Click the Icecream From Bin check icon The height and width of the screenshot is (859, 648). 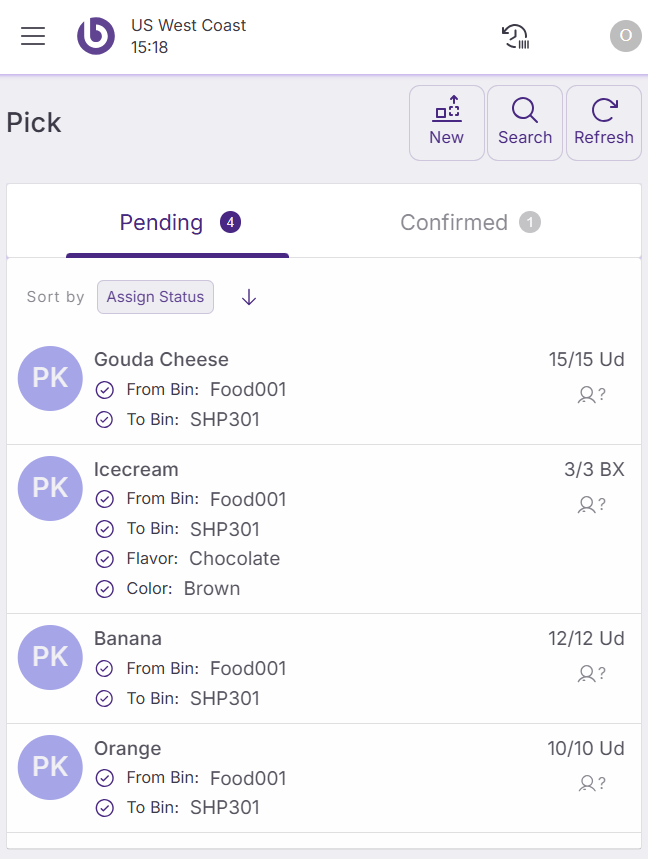pyautogui.click(x=104, y=499)
